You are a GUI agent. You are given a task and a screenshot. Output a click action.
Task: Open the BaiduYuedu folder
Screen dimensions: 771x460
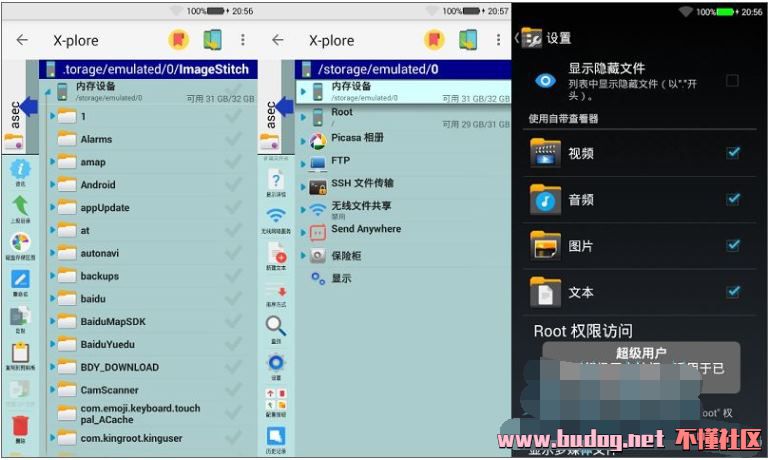tap(149, 344)
